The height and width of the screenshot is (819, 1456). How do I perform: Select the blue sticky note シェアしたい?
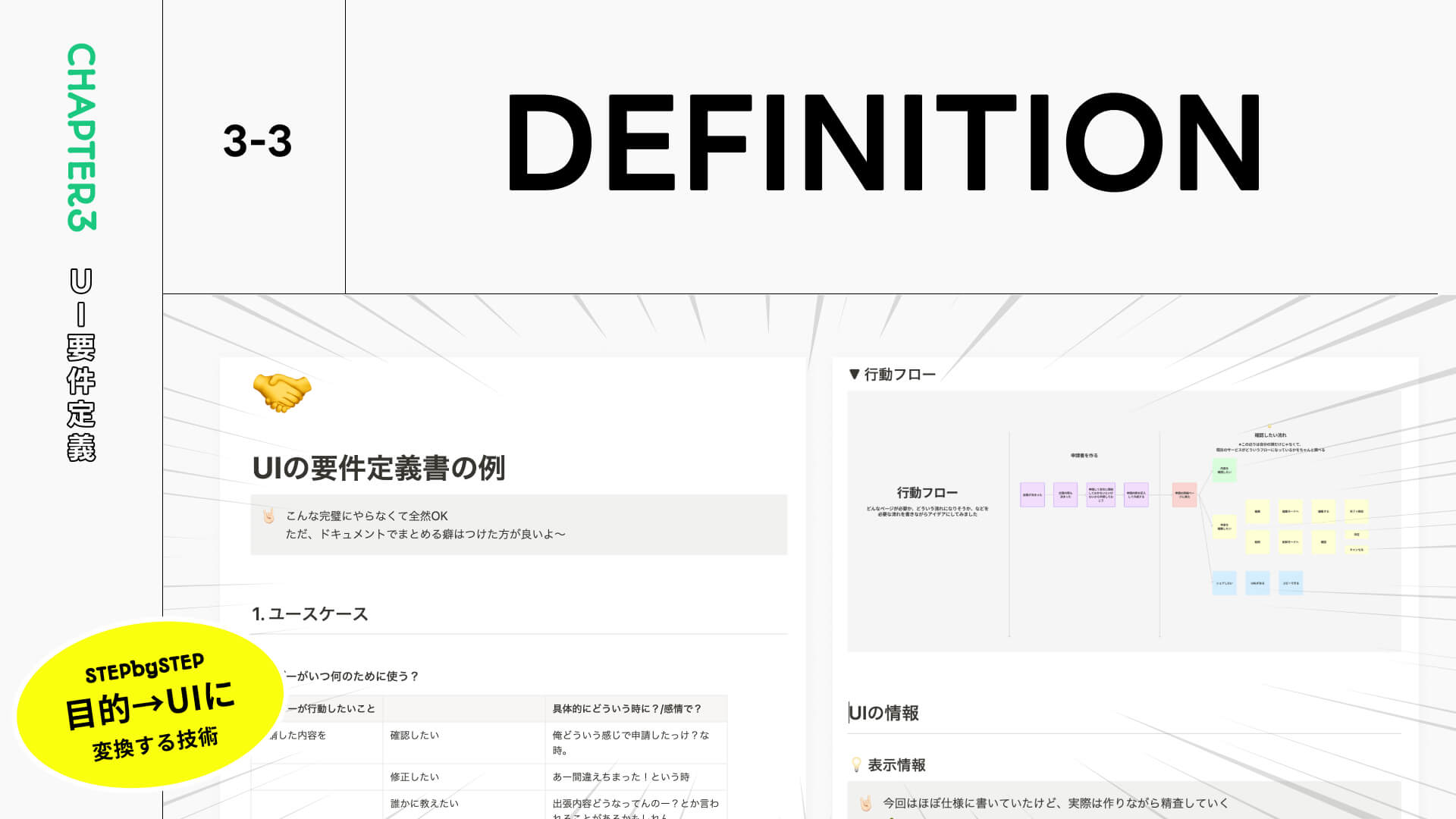[1224, 583]
